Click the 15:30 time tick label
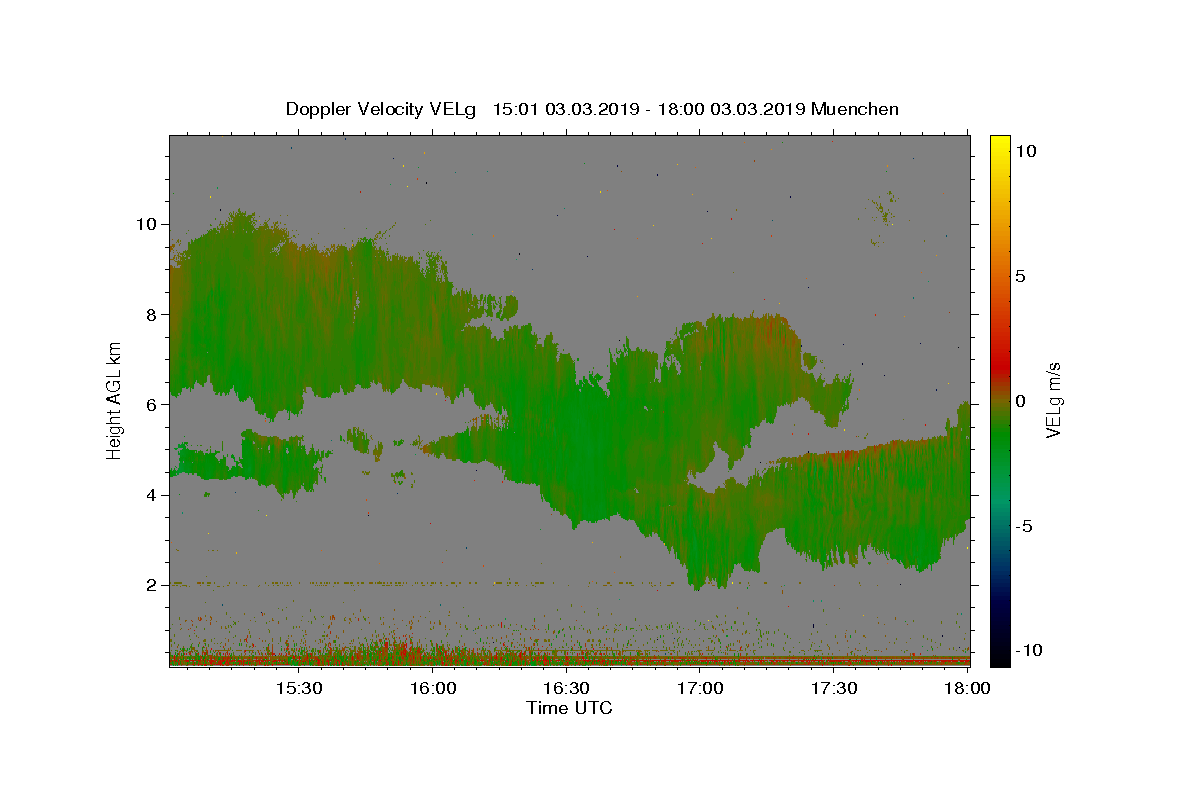Viewport: 1200px width, 800px height. pos(298,688)
